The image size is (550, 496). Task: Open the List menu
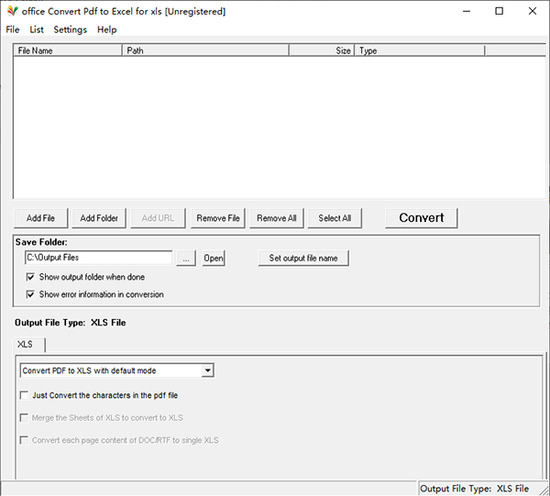tap(36, 29)
